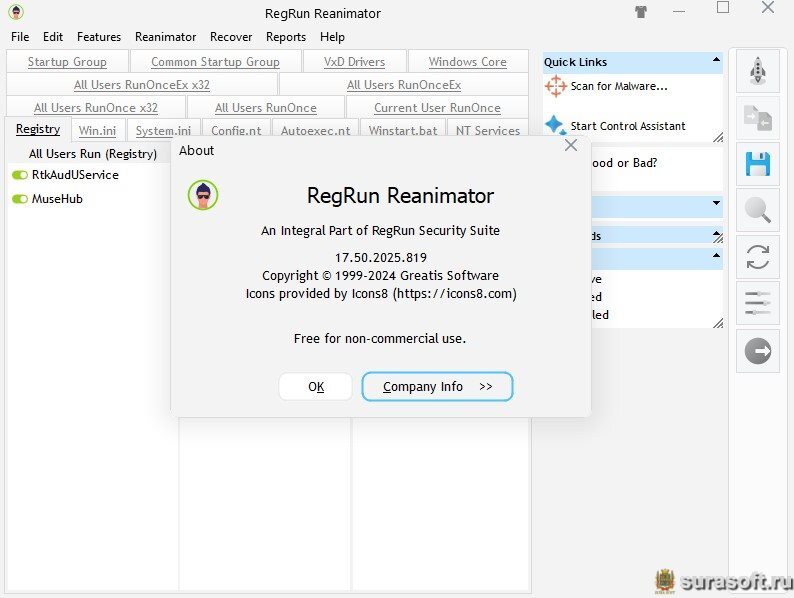Open the Edit menu
794x598 pixels.
tap(53, 37)
